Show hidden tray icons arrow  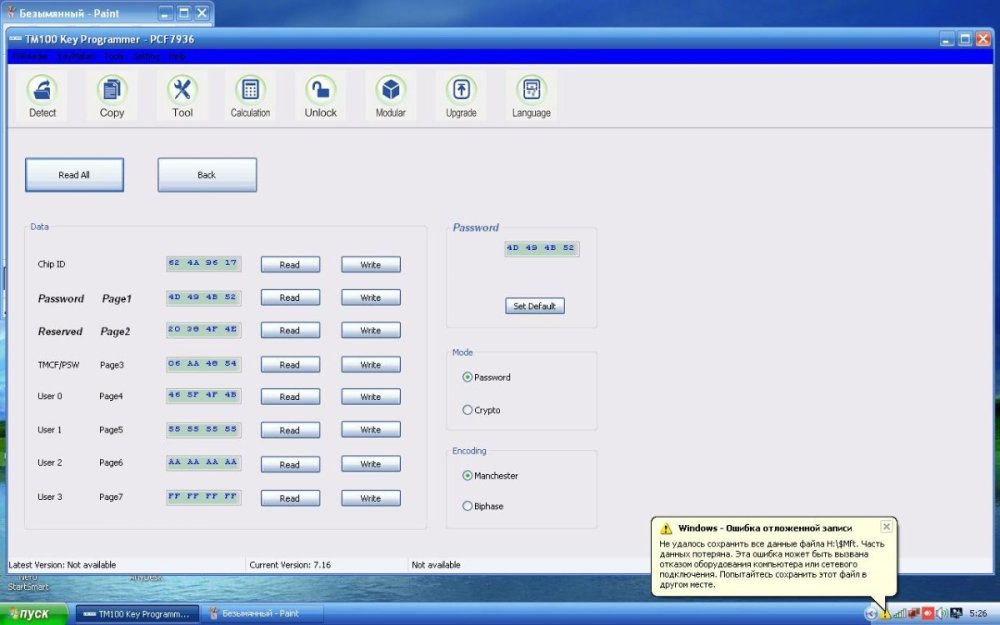(871, 614)
